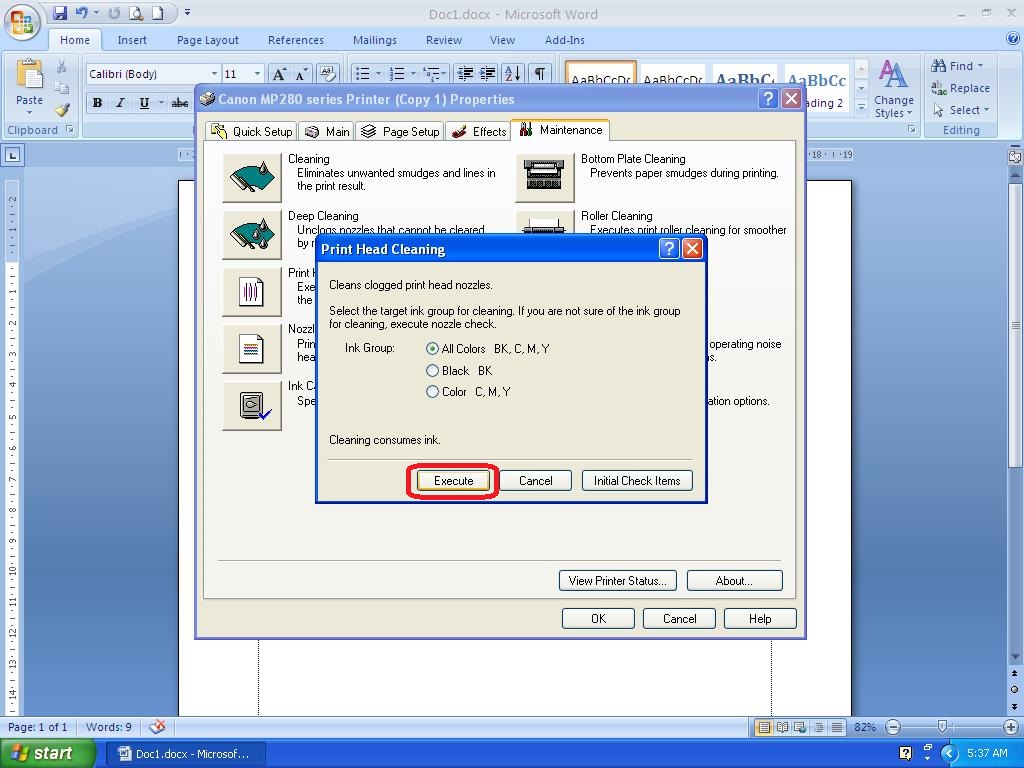
Task: Click the zoom out minus button
Action: point(893,727)
